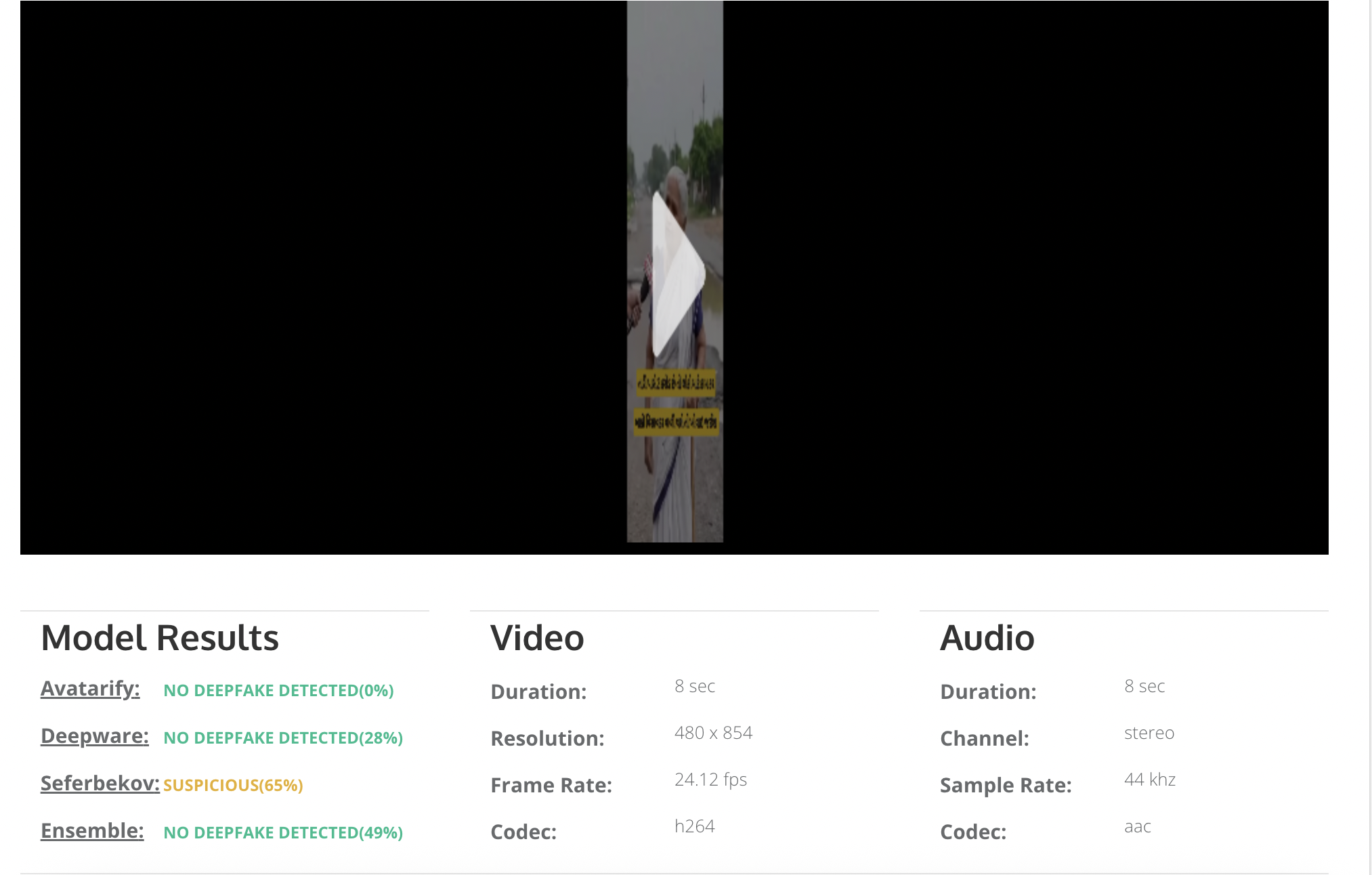Click the 480 x 854 resolution value

click(713, 733)
